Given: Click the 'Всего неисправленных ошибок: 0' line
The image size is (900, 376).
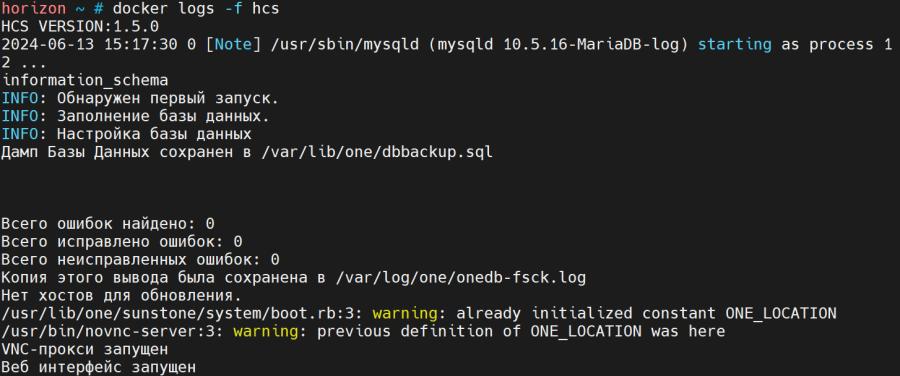Looking at the screenshot, I should point(140,259).
